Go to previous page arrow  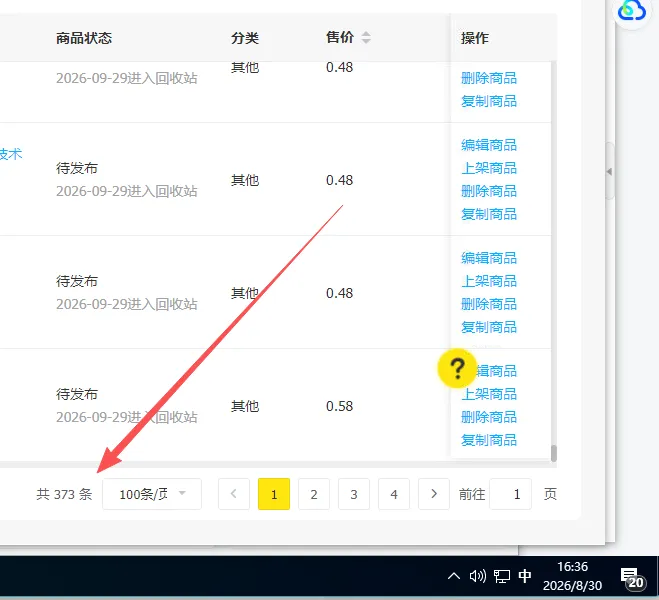(234, 494)
